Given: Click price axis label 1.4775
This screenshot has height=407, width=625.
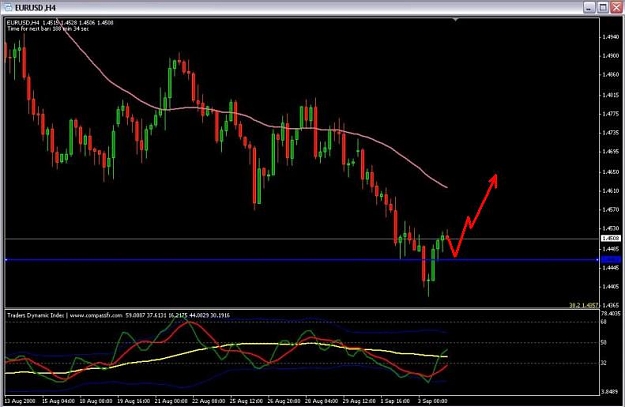Looking at the screenshot, I should [x=611, y=114].
